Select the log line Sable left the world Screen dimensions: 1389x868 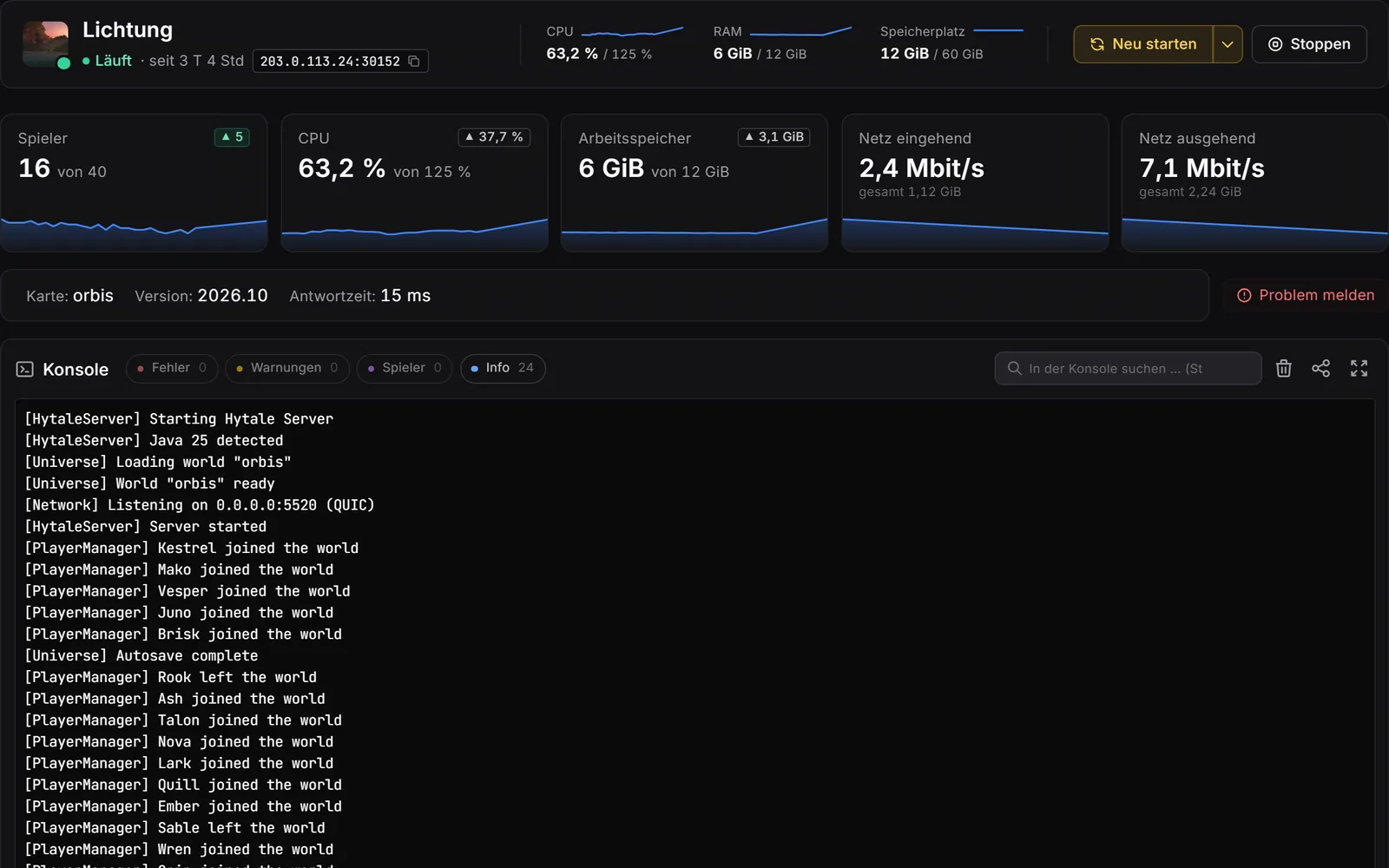[174, 828]
